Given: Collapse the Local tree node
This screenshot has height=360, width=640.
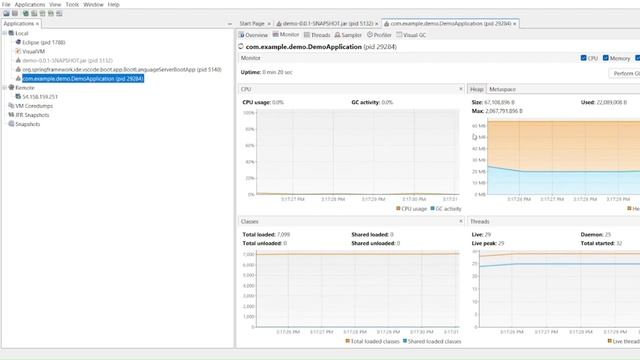Looking at the screenshot, I should coord(4,33).
